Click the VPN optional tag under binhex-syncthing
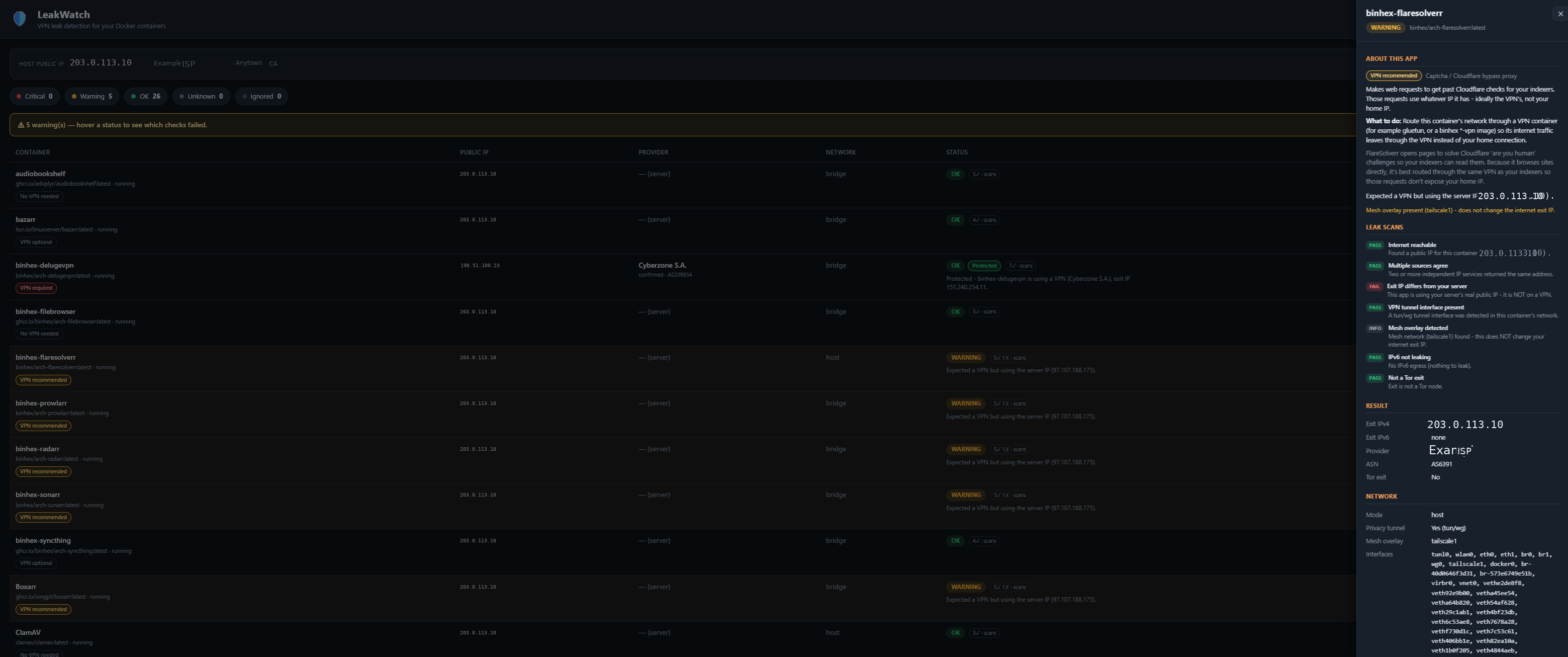1568x657 pixels. [36, 563]
